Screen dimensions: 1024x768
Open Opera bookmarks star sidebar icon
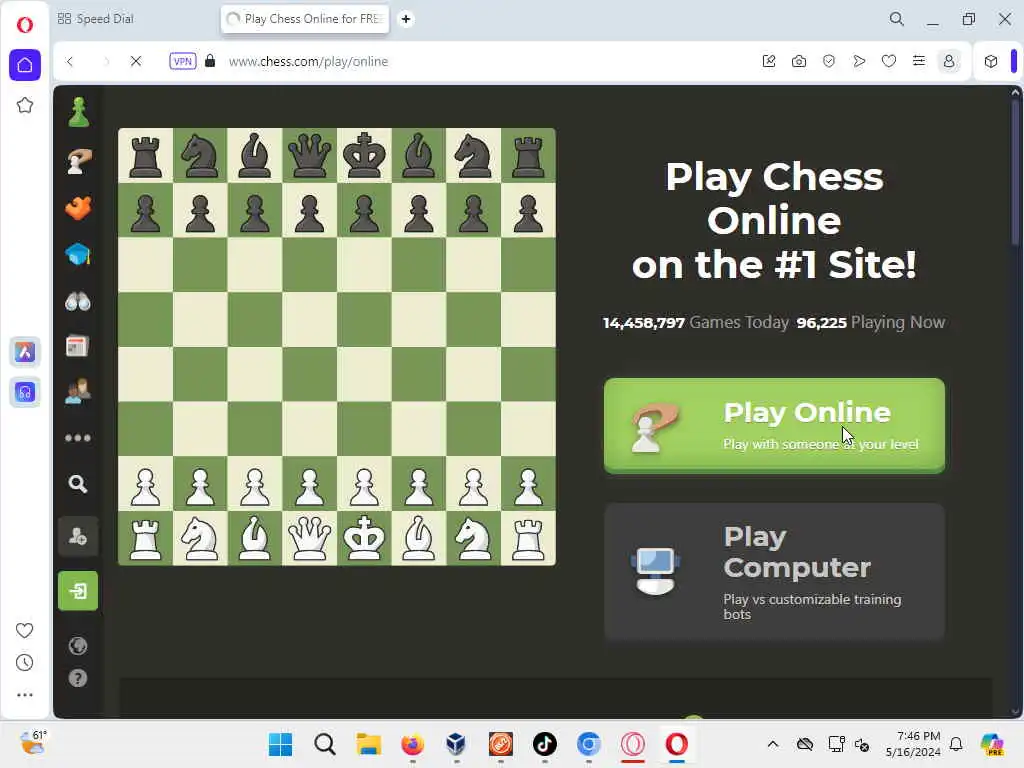(25, 105)
